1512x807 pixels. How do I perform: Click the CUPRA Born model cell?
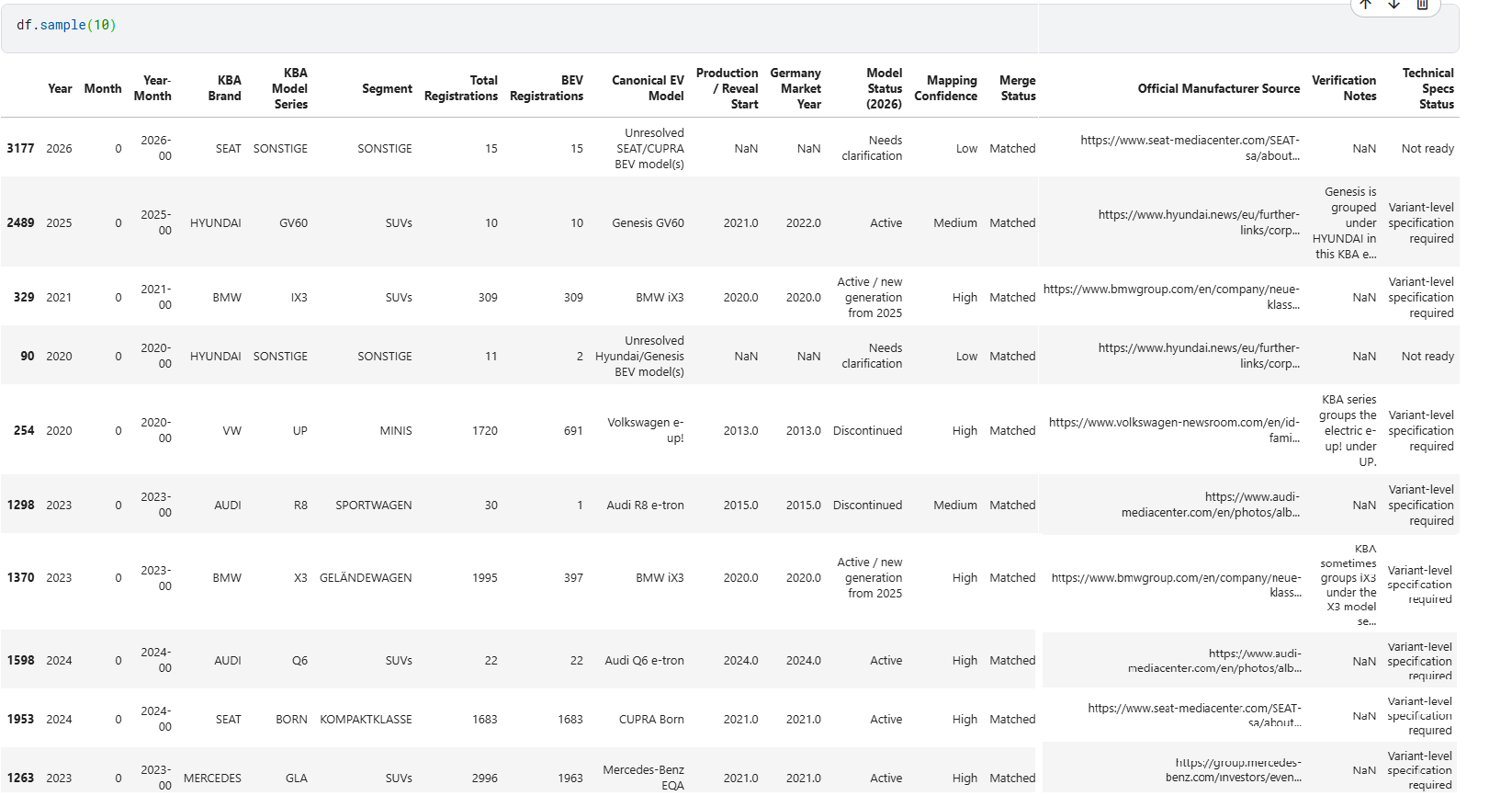[651, 719]
